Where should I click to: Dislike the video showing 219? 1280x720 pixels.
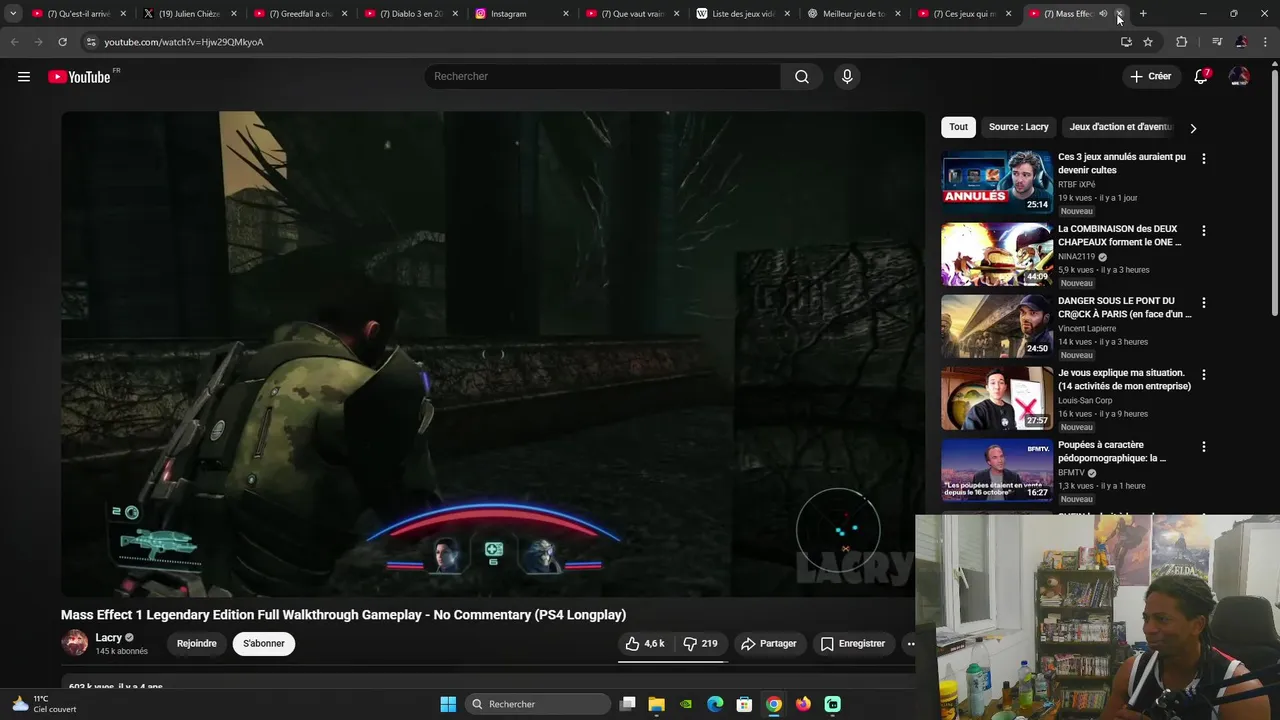(700, 644)
